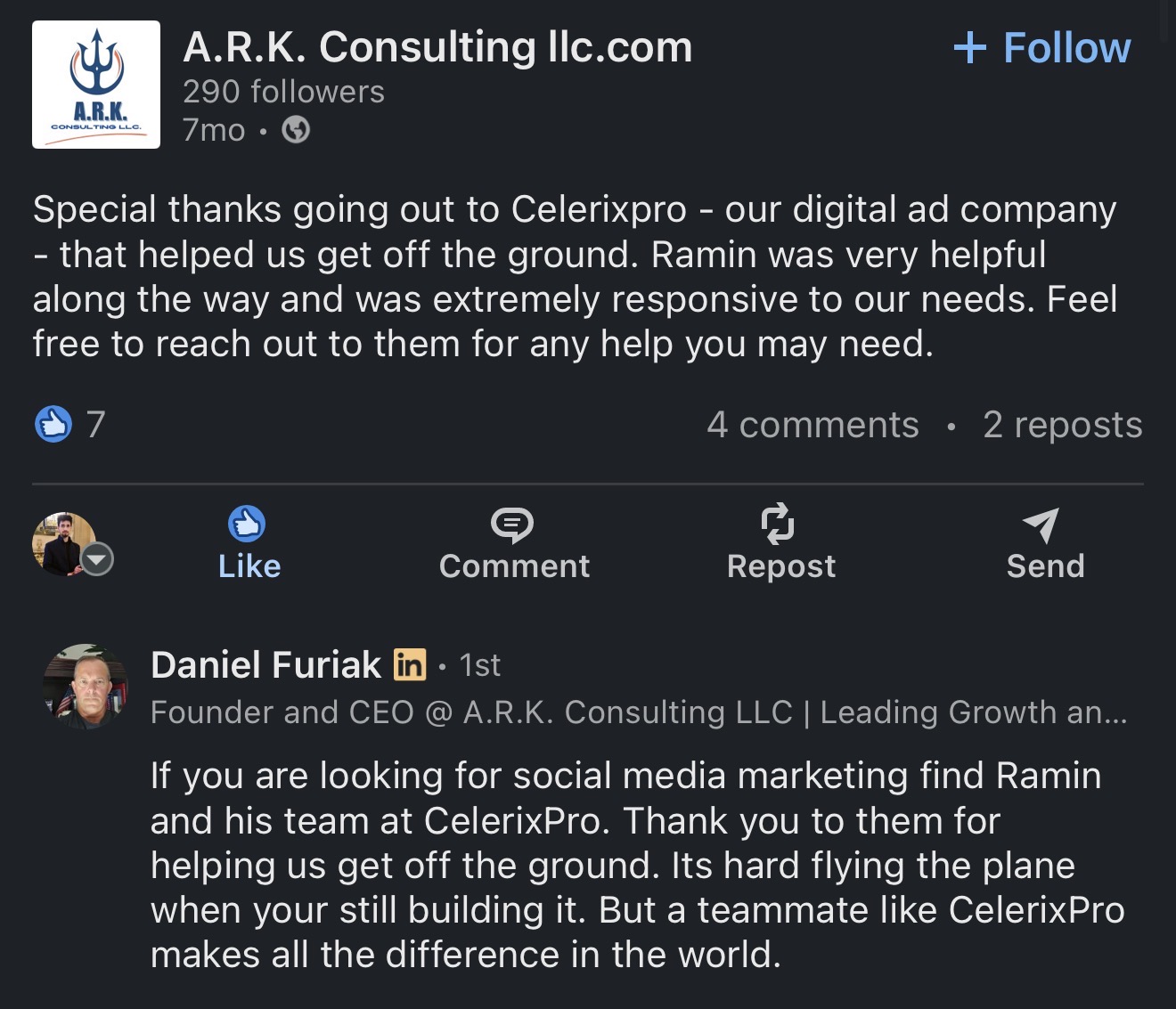Viewport: 1176px width, 1009px height.
Task: Click the blue thumbs-up reaction count icon
Action: [53, 425]
